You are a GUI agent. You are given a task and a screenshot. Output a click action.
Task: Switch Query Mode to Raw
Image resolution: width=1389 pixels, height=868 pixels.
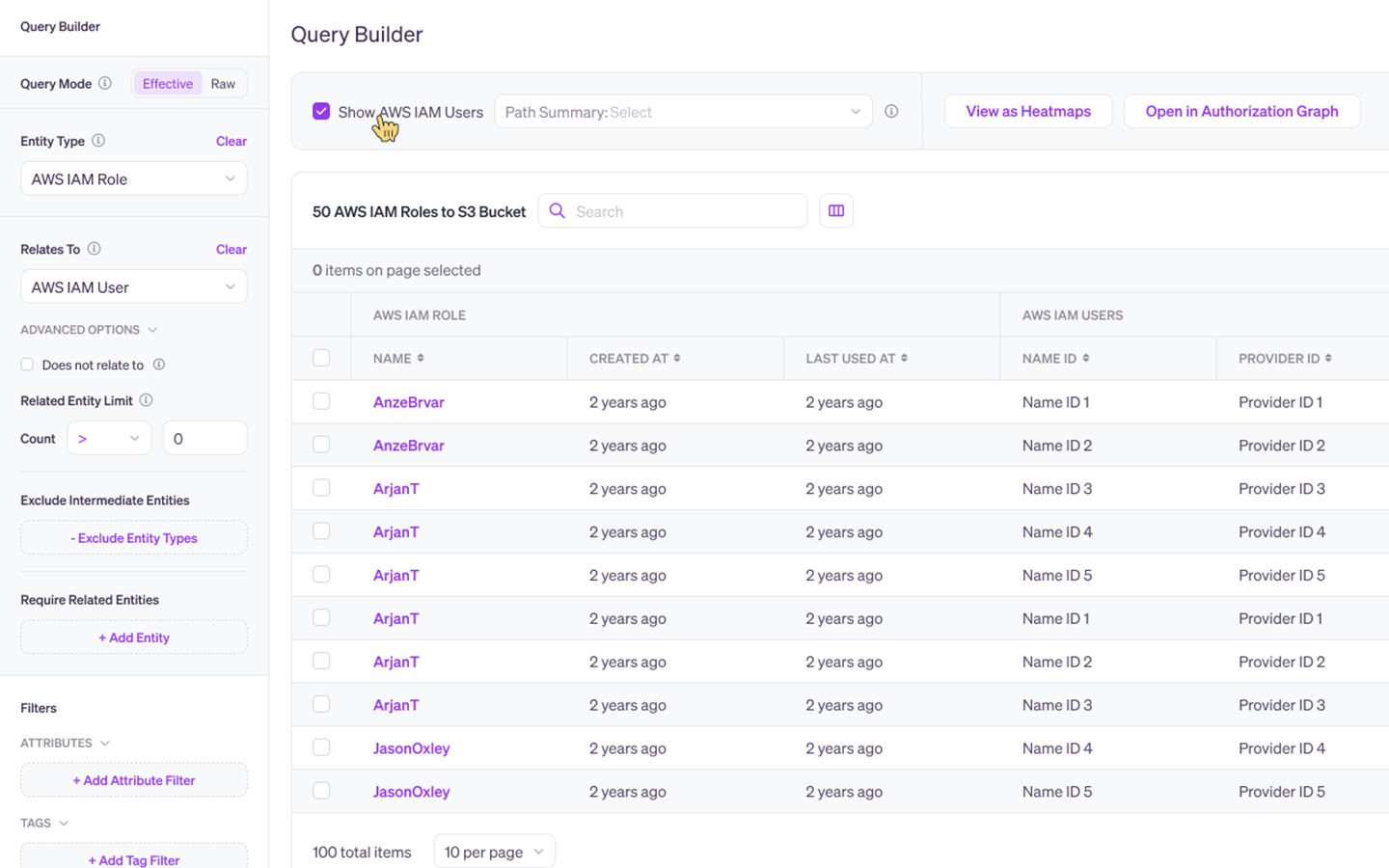pos(223,84)
